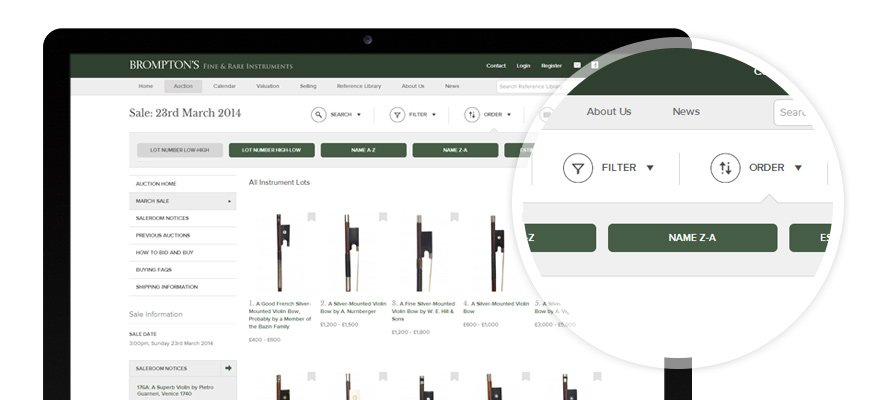Open the small ORDER dropdown arrow on laptop page
Image resolution: width=884 pixels, height=400 pixels.
pos(509,115)
